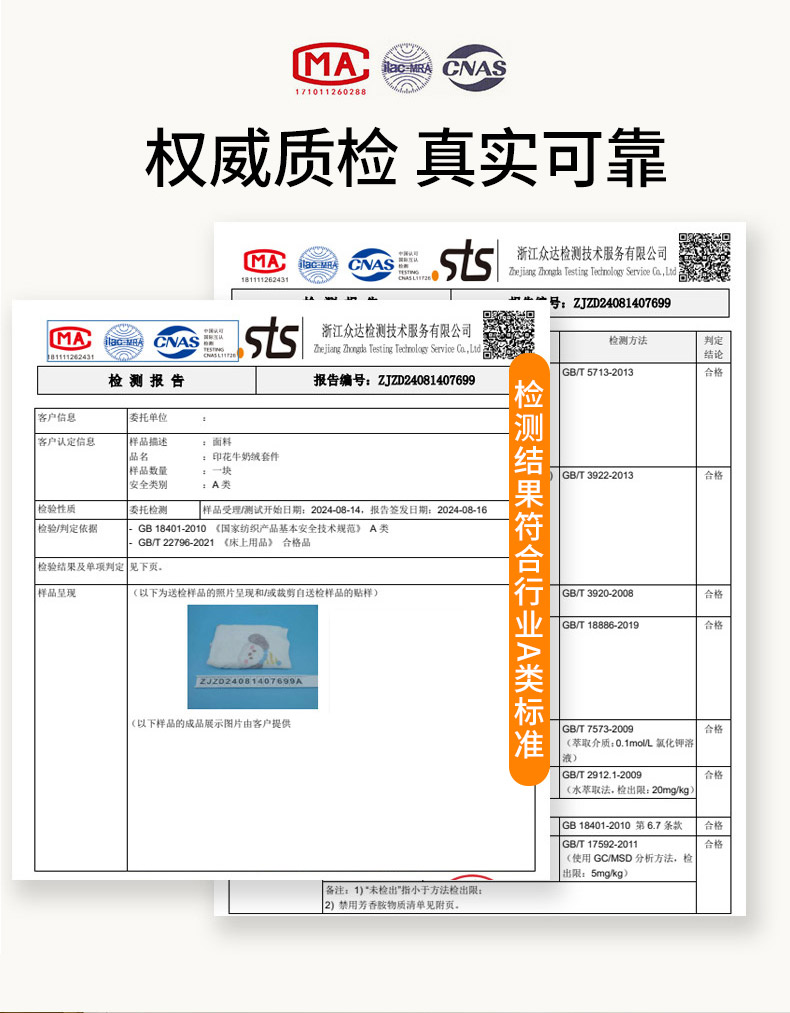Screen dimensions: 790x1013
Task: Click the blue CNAS logo on front report
Action: pos(176,341)
